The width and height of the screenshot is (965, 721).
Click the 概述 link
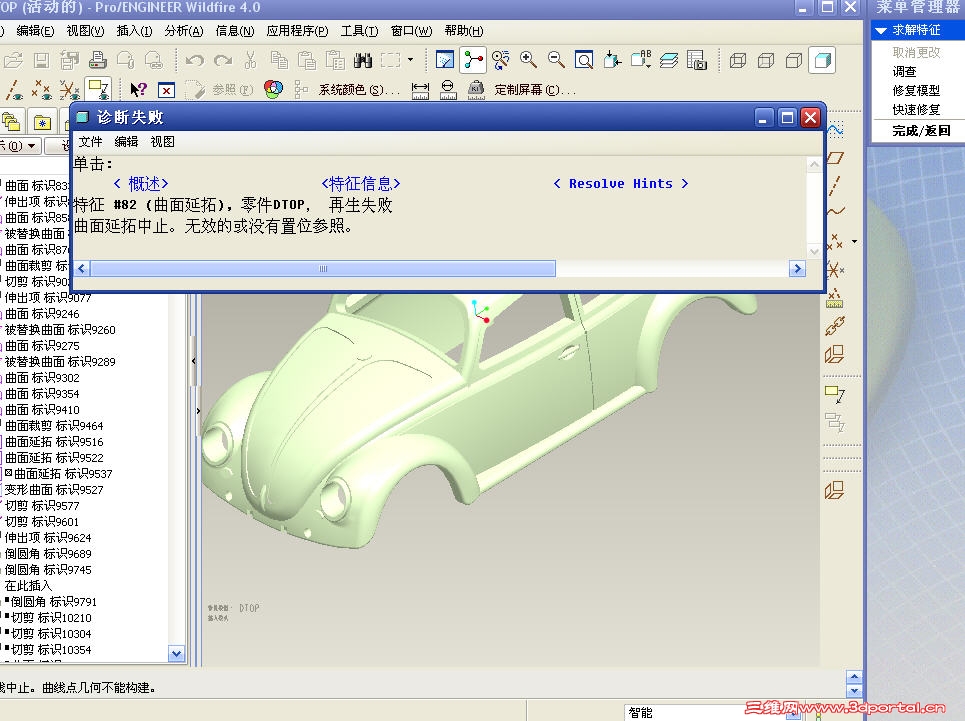(141, 183)
